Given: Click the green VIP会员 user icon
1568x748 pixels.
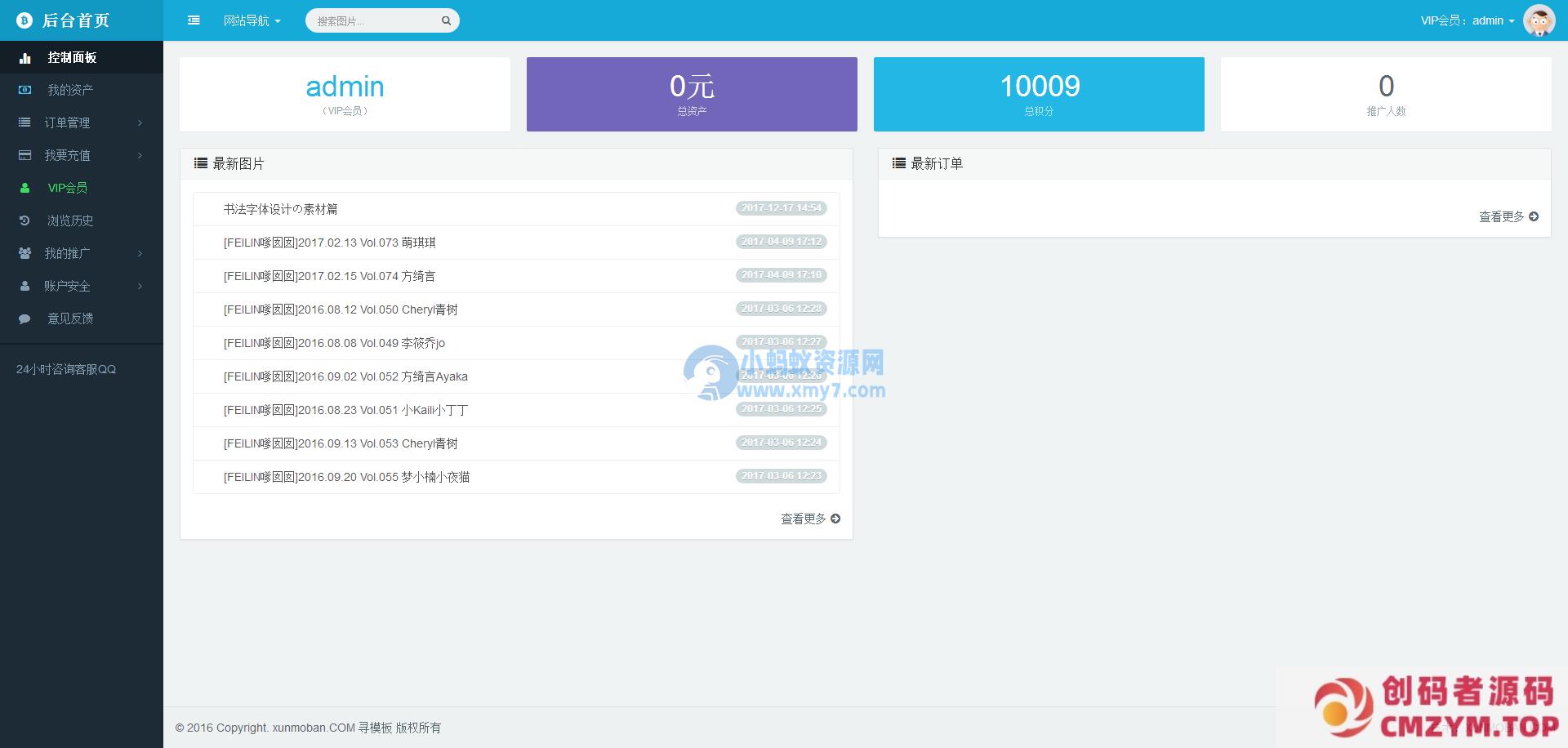Looking at the screenshot, I should 25,188.
